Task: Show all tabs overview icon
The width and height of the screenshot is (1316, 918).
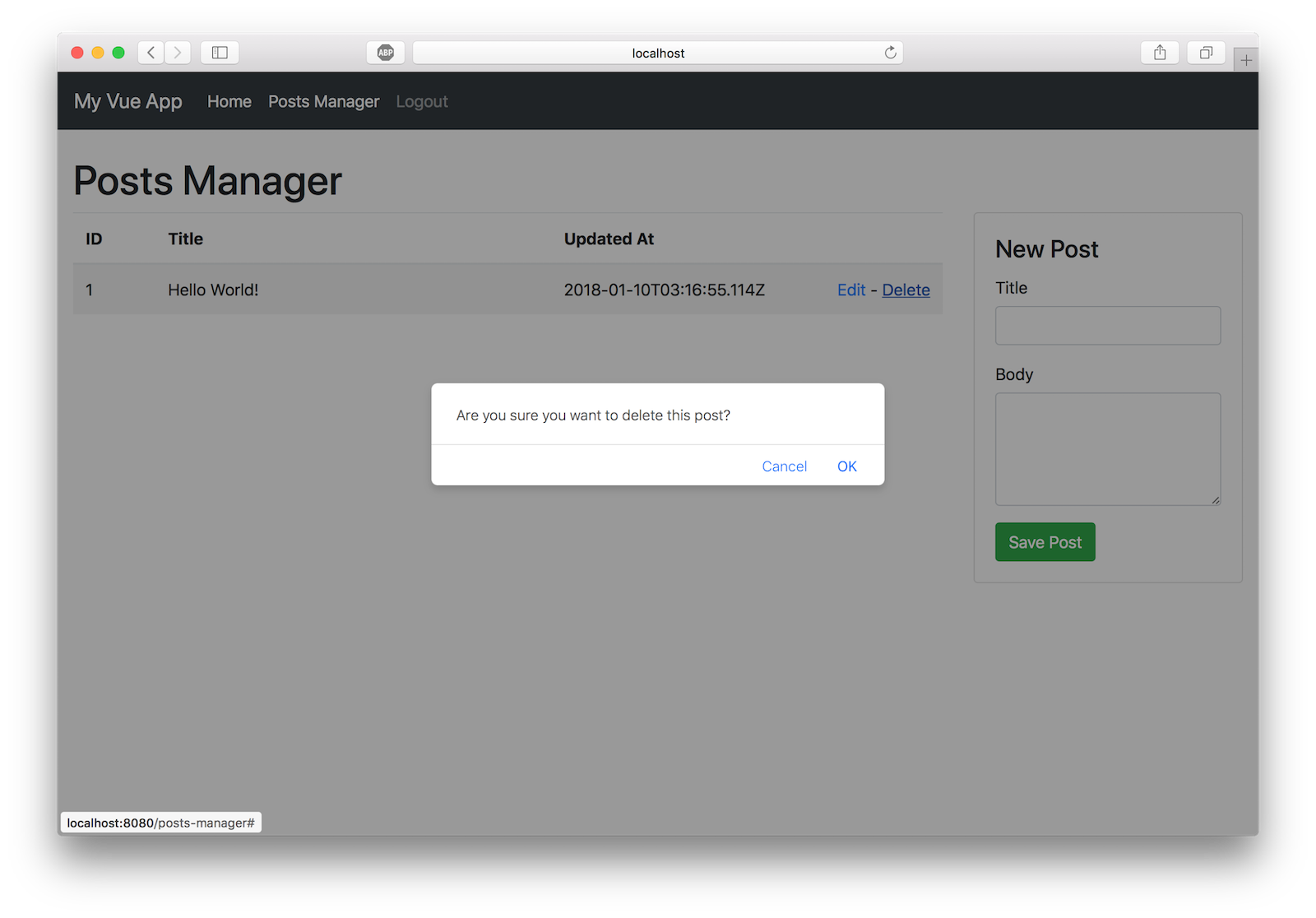Action: 1206,53
